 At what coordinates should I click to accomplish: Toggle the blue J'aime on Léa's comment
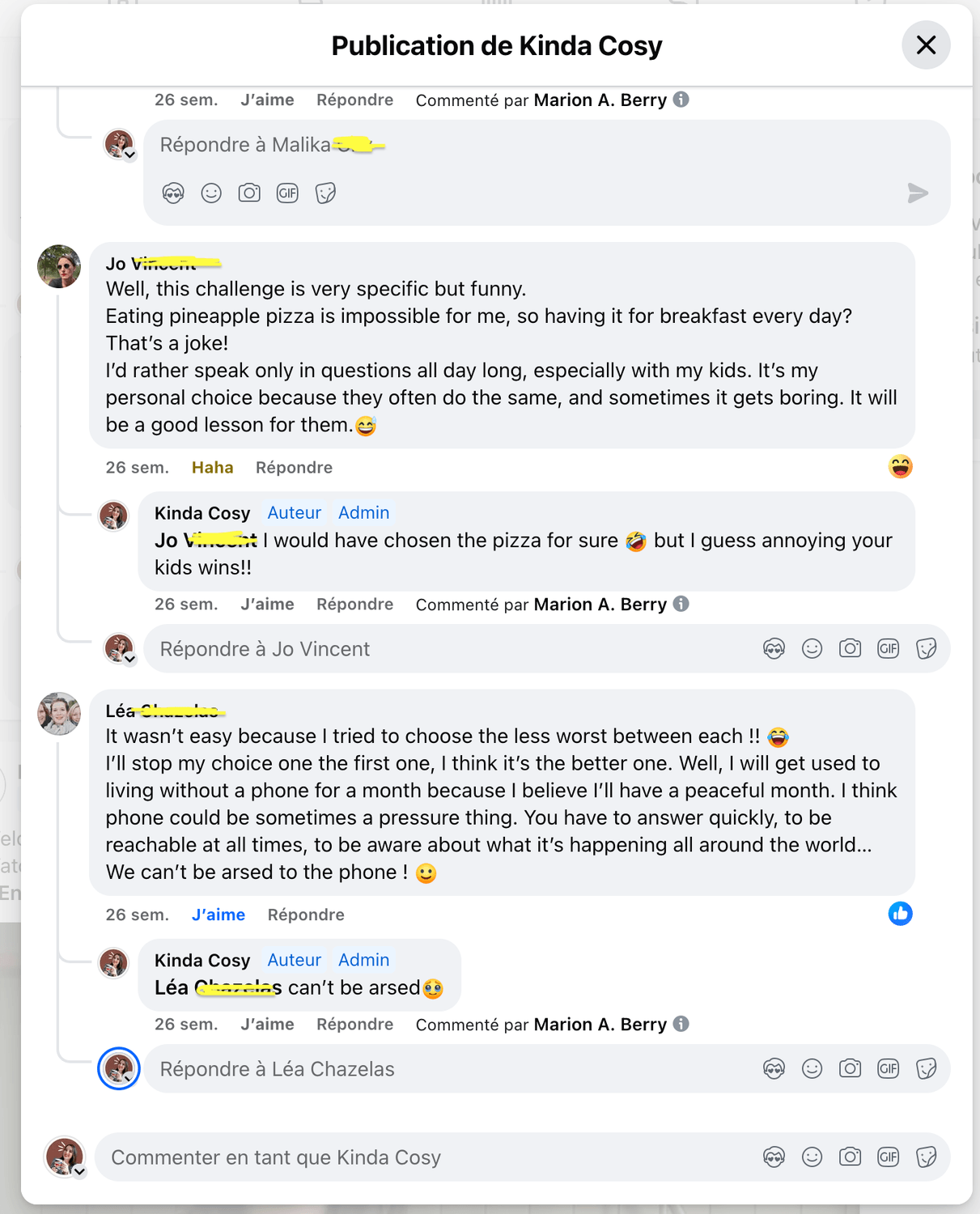[218, 915]
